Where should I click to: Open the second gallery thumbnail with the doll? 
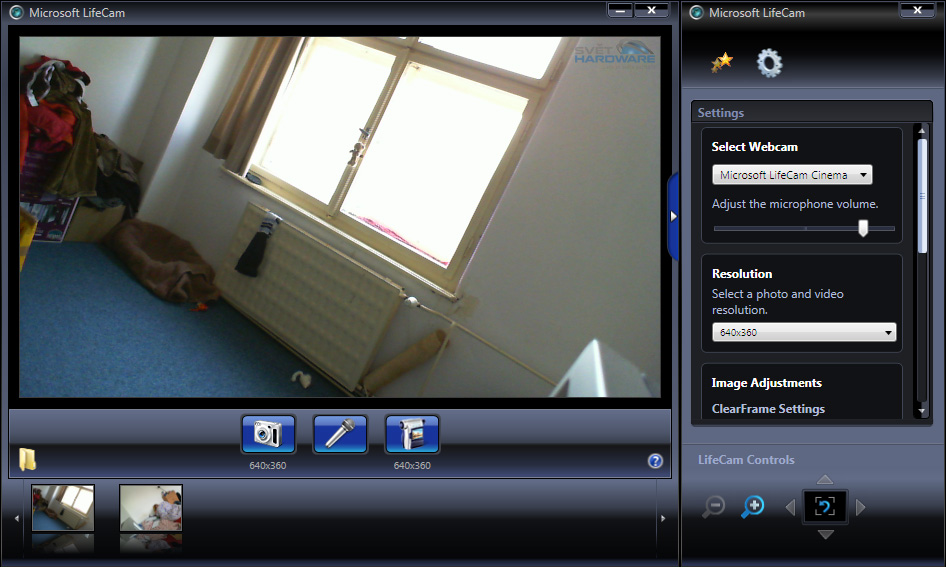coord(151,508)
